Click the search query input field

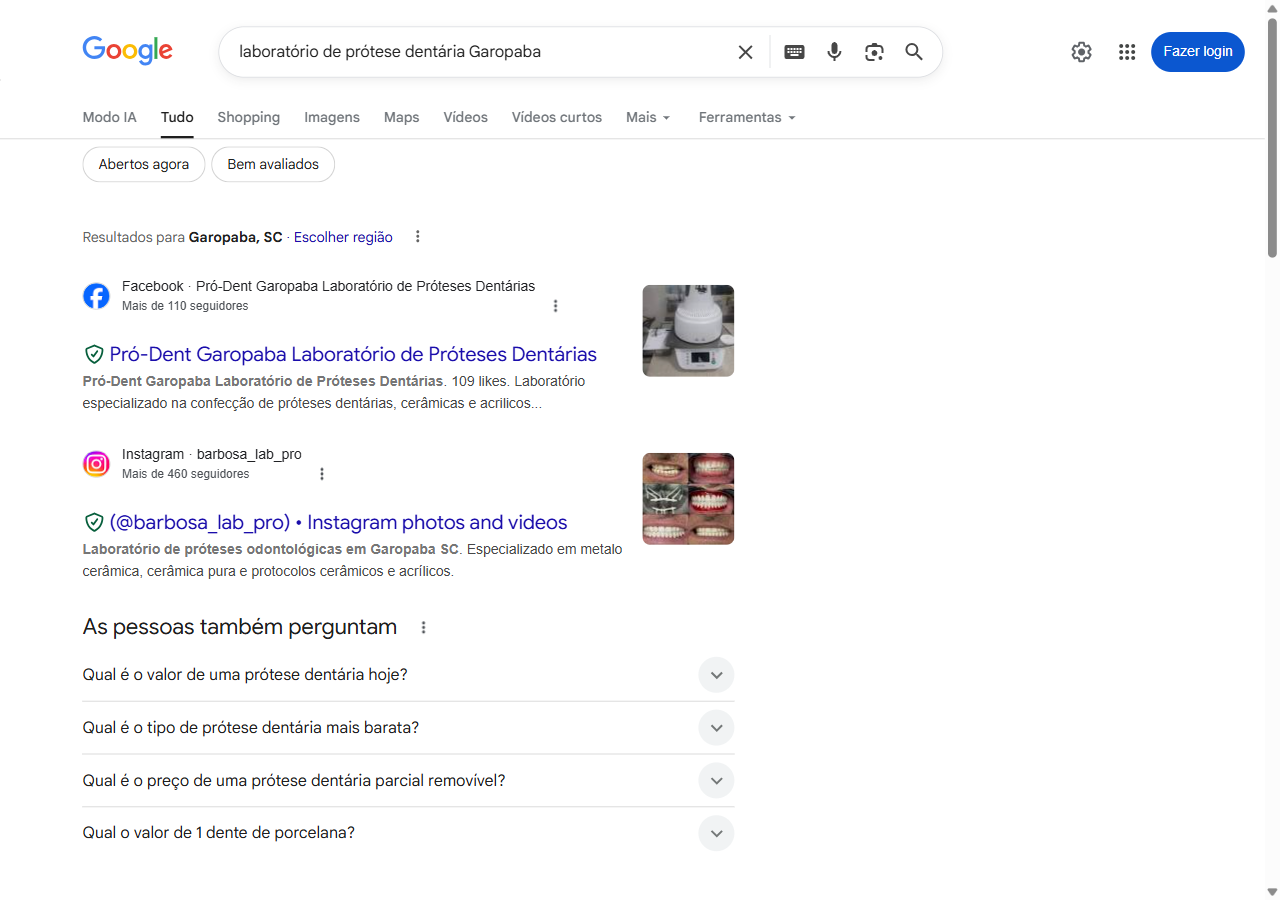coord(480,52)
